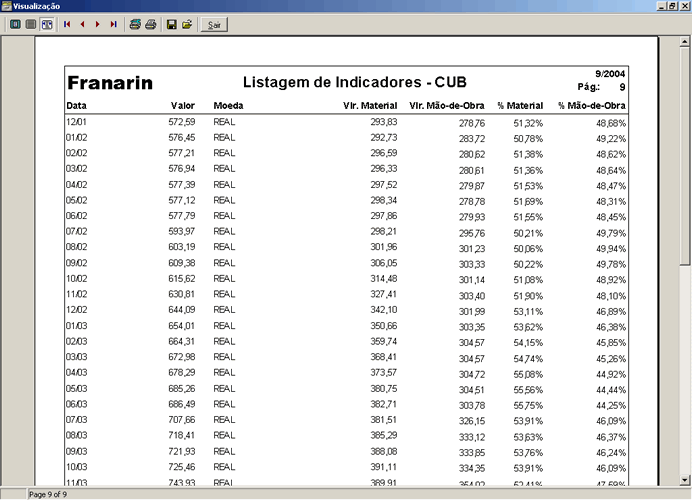The image size is (692, 500).
Task: Click the value 593,97
Action: [182, 231]
